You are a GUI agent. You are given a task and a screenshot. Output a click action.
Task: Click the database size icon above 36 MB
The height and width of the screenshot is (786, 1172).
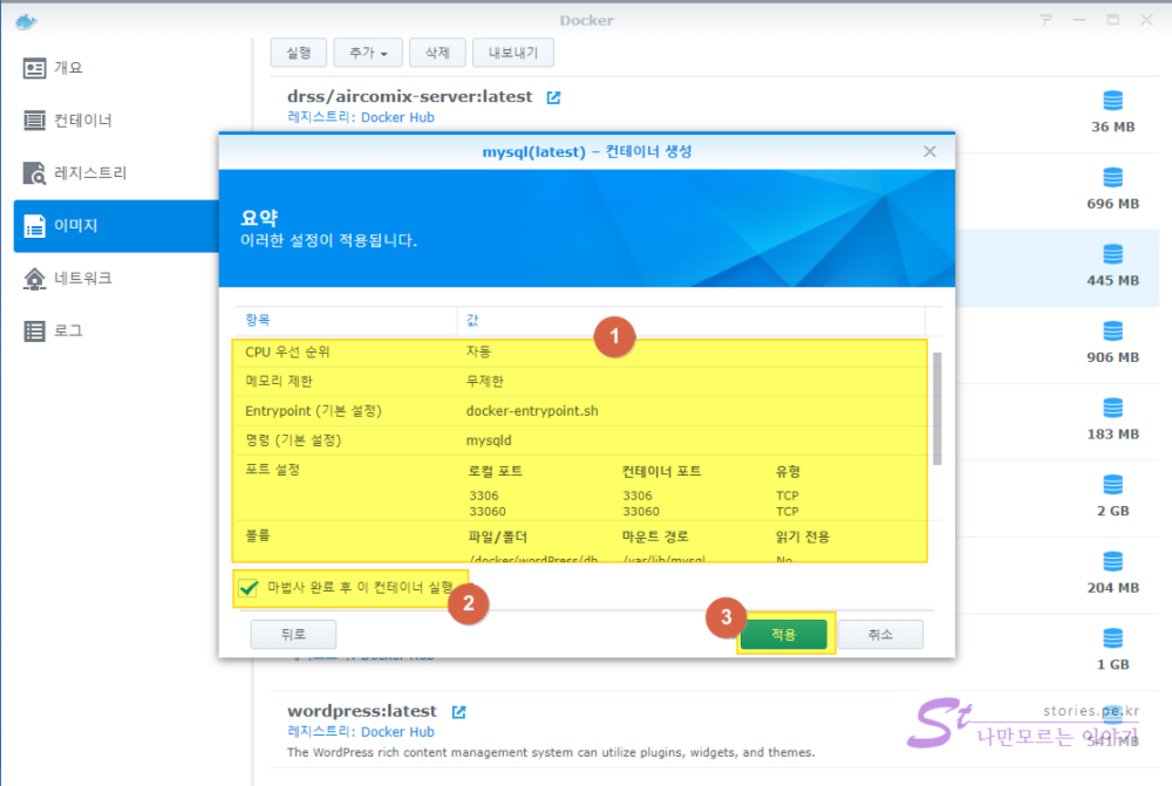pos(1112,101)
